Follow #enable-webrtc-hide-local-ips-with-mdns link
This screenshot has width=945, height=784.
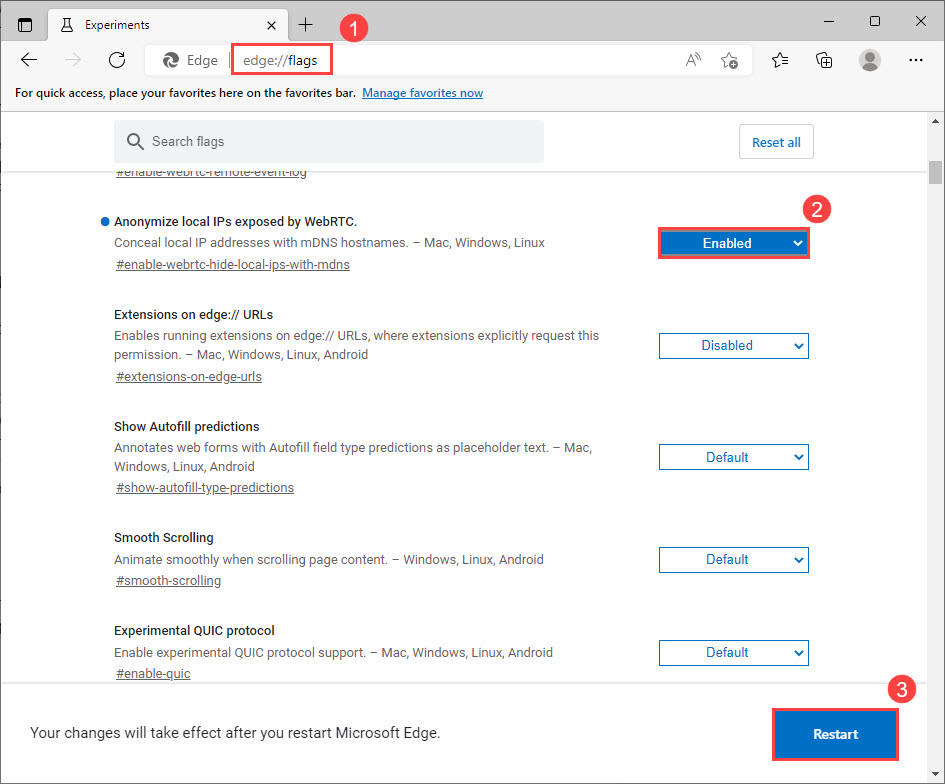click(x=233, y=265)
